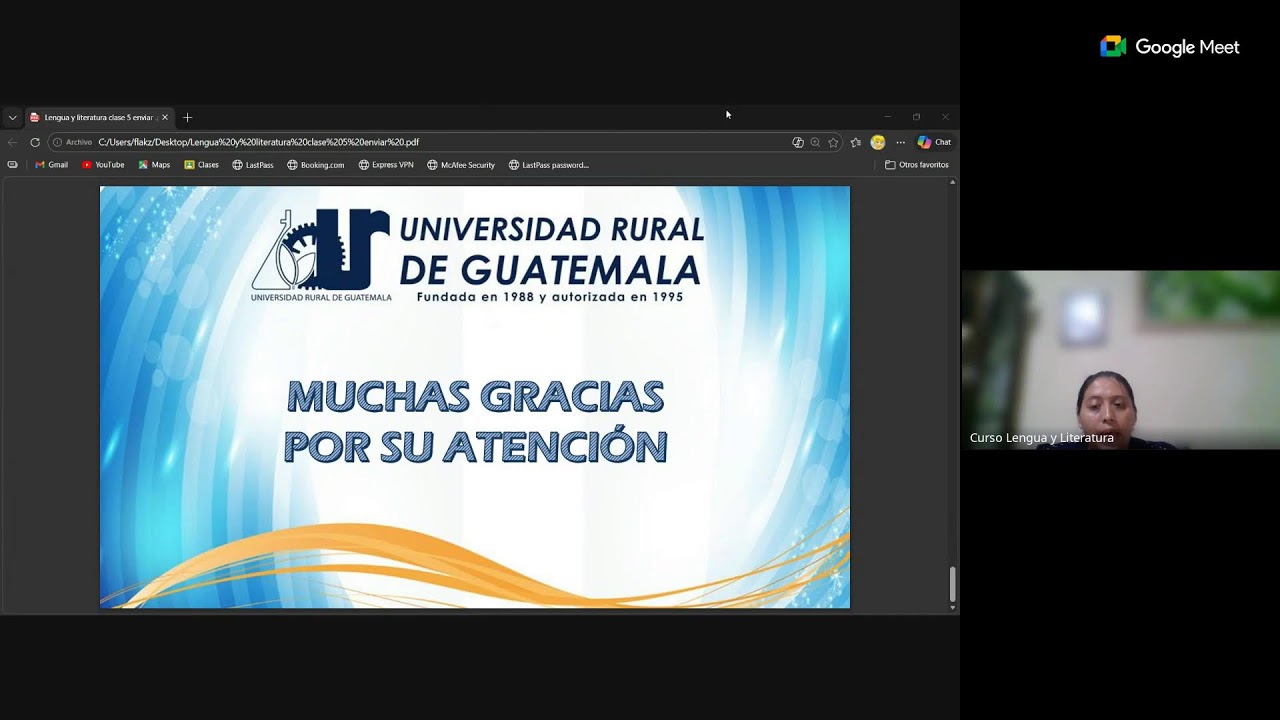
Task: Open the LastPass bookmark
Action: pos(253,165)
